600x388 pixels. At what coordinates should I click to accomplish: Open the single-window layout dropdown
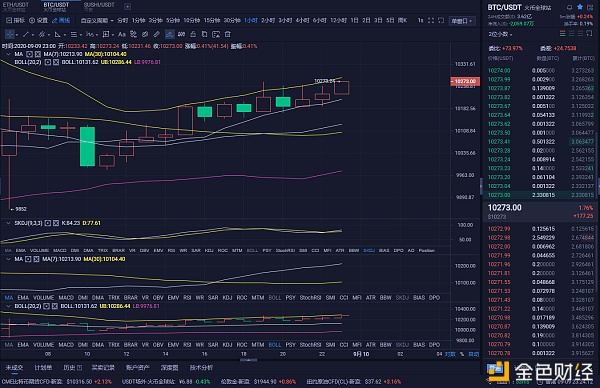[462, 21]
